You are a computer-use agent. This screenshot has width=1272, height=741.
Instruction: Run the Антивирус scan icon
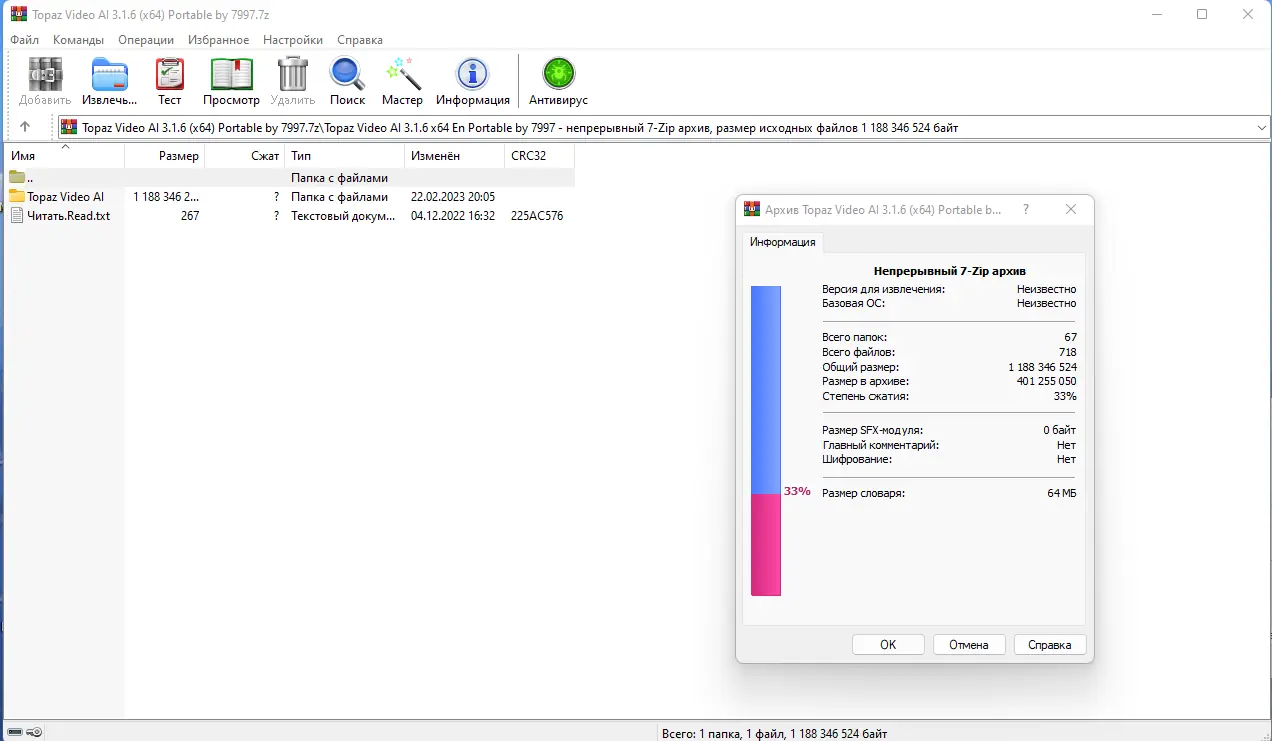point(557,75)
